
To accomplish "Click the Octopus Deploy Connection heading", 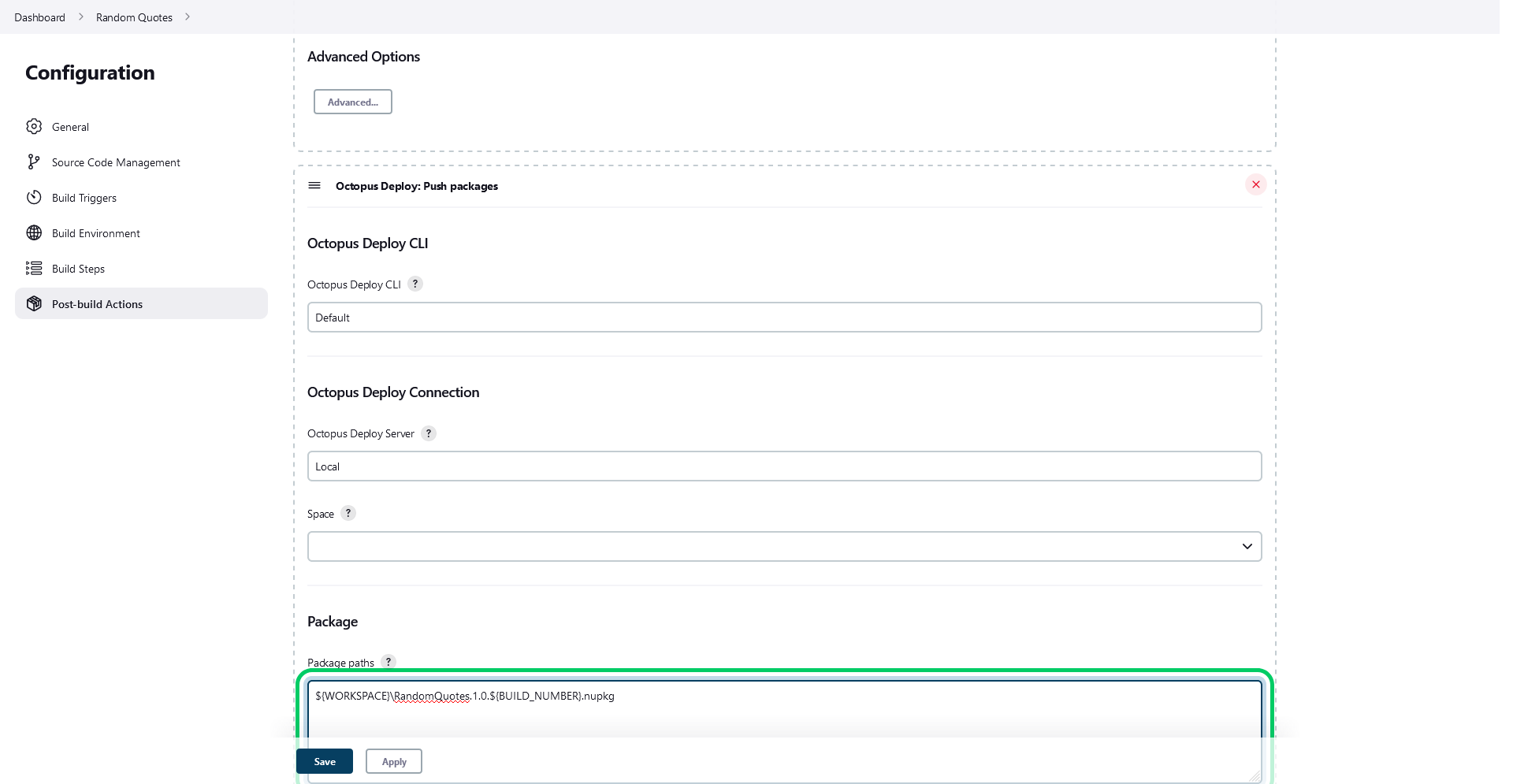I will [393, 392].
